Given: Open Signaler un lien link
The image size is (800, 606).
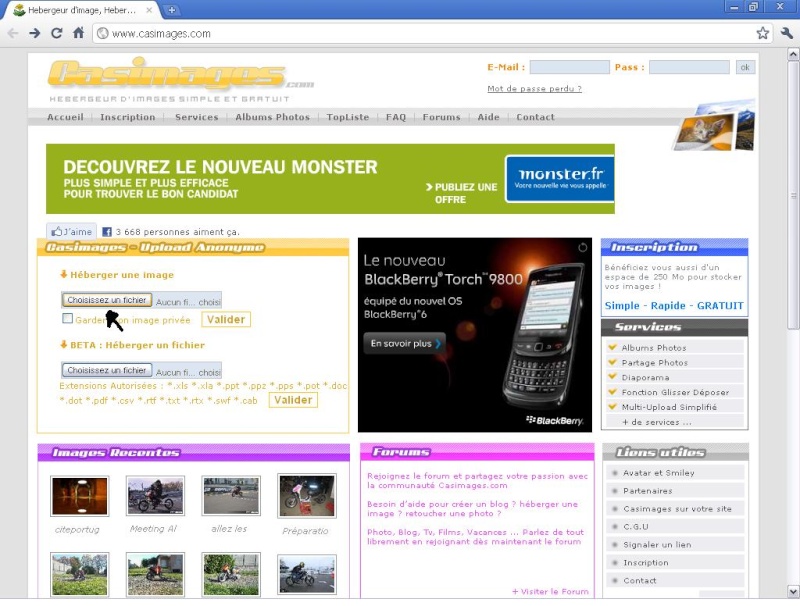Looking at the screenshot, I should (x=657, y=545).
